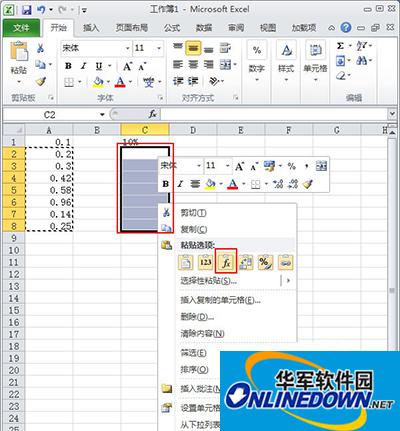Image resolution: width=400 pixels, height=431 pixels.
Task: Click the decrease indent icon in ribbon
Action: click(x=178, y=81)
